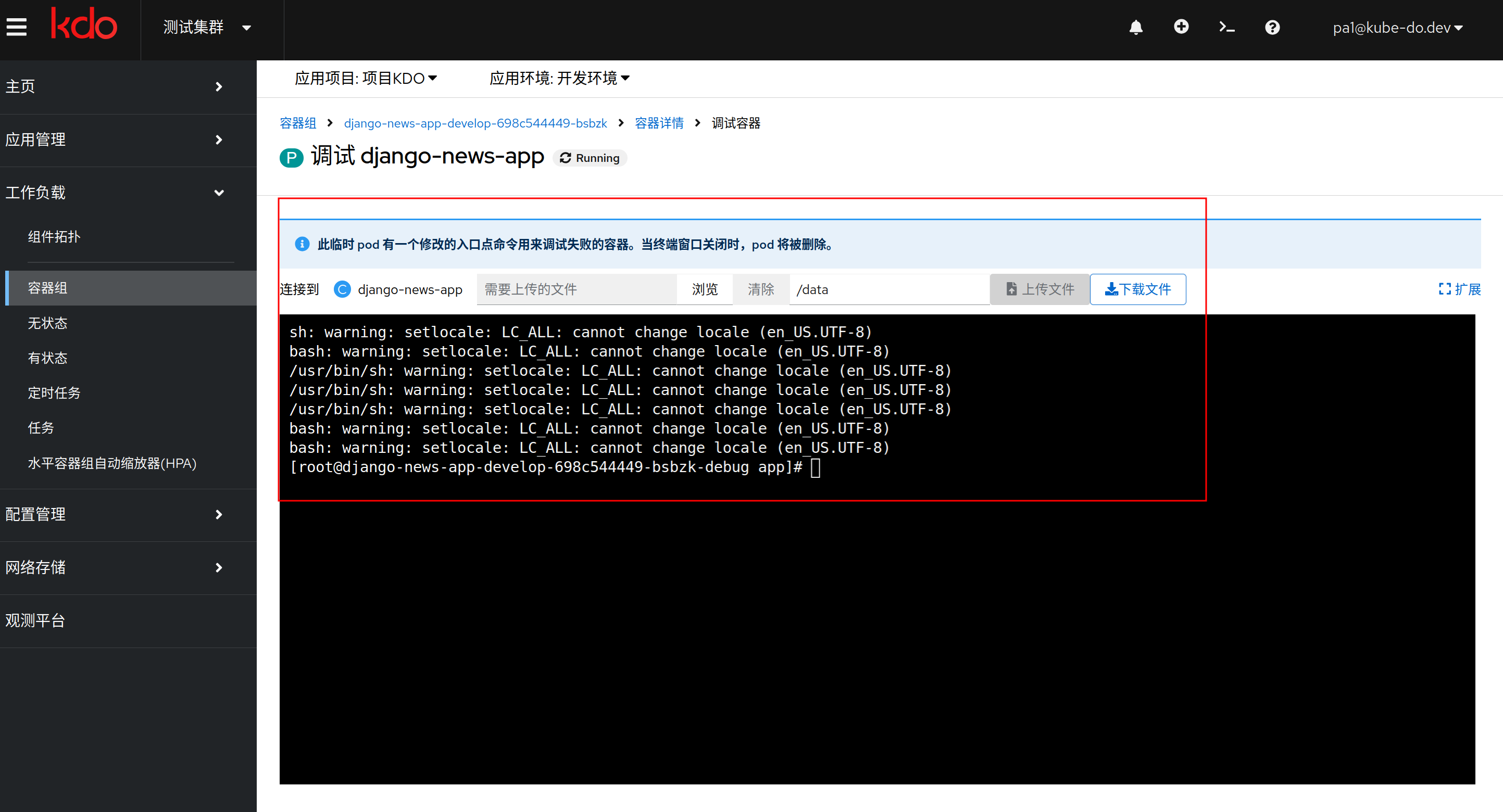Open the notifications bell icon
This screenshot has height=812, width=1503.
point(1135,28)
